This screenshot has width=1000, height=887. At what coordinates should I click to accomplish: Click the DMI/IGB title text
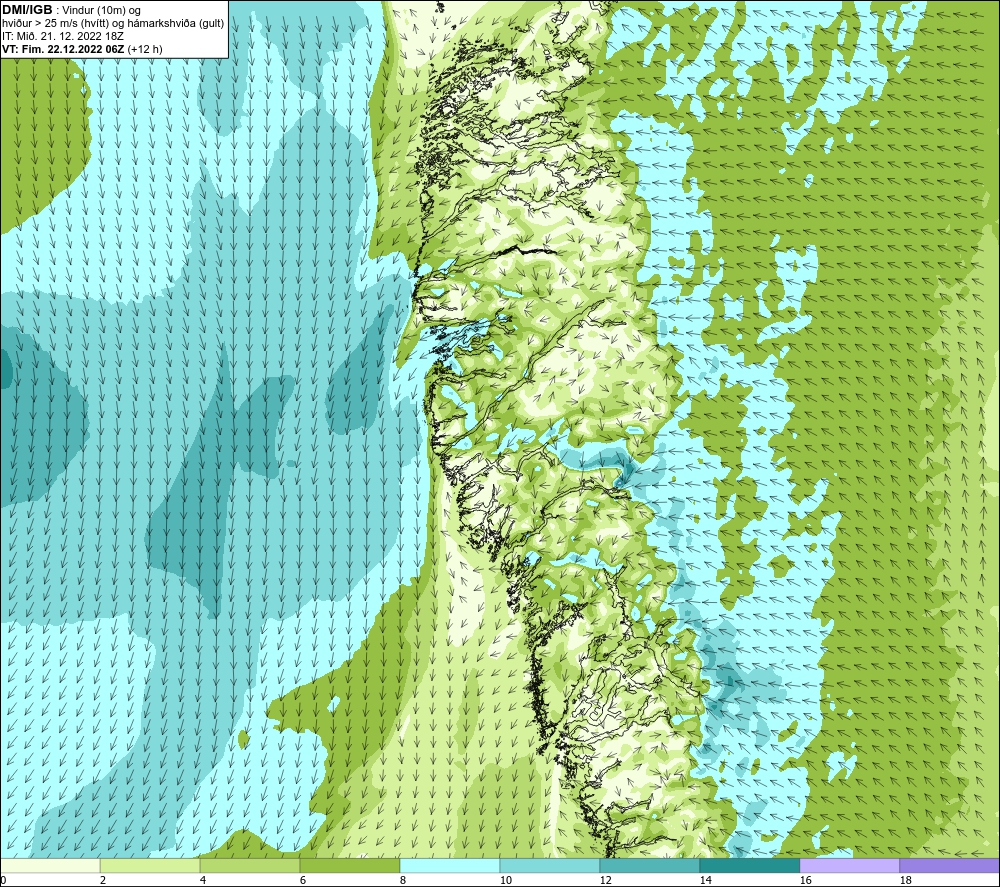tap(27, 10)
